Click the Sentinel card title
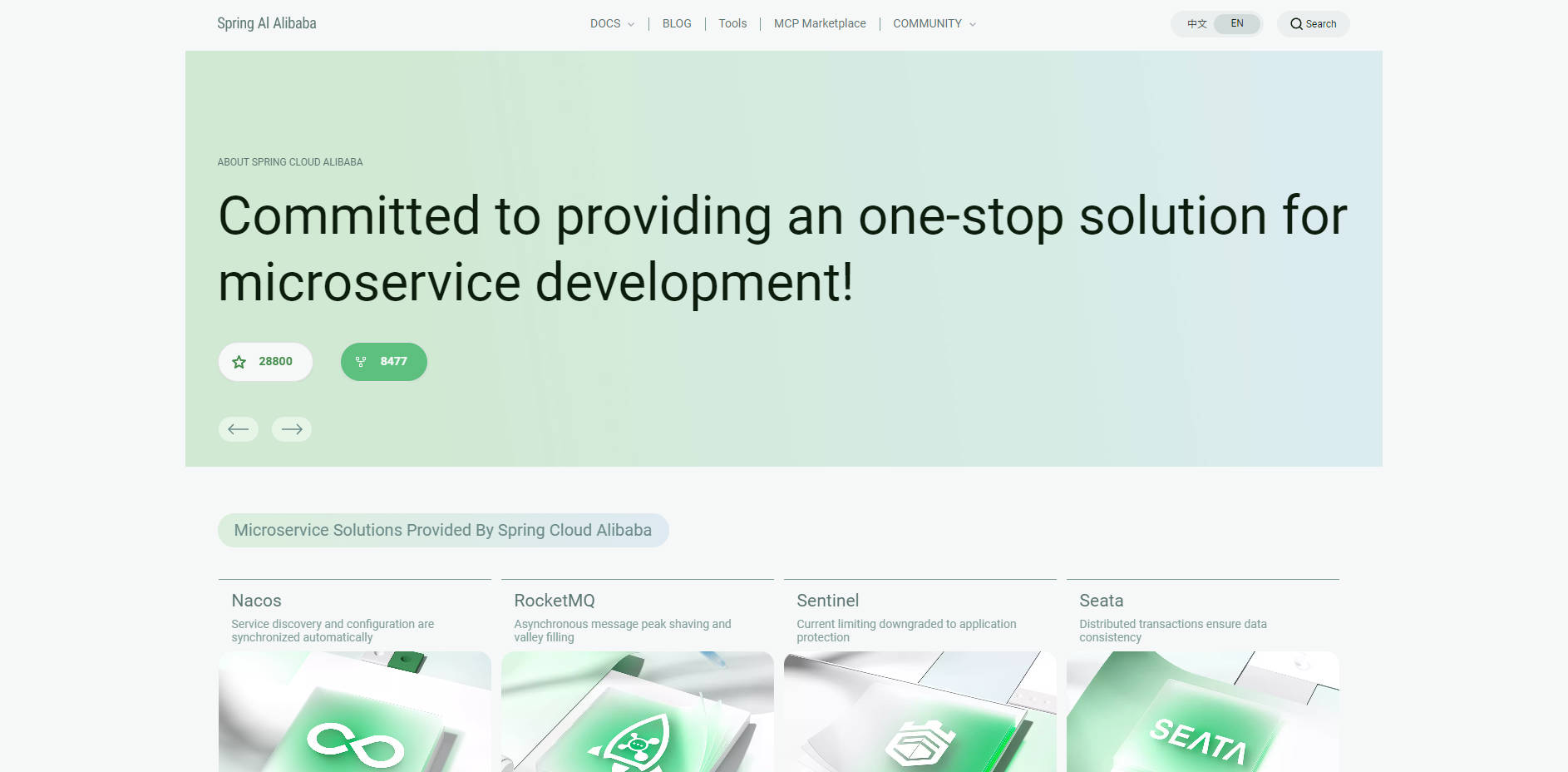The width and height of the screenshot is (1568, 772). pyautogui.click(x=828, y=601)
